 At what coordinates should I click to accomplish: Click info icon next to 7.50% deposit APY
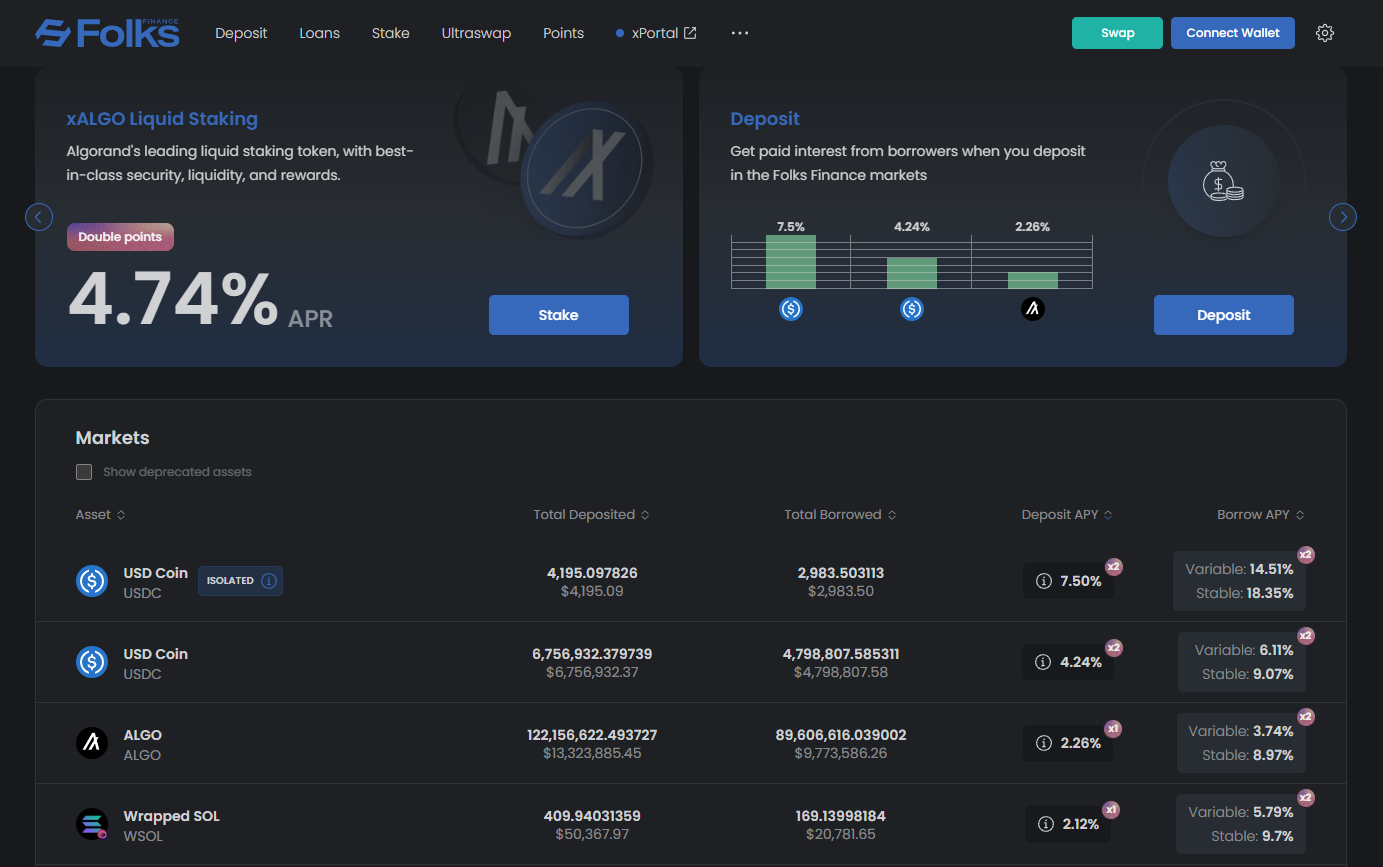click(x=1043, y=581)
